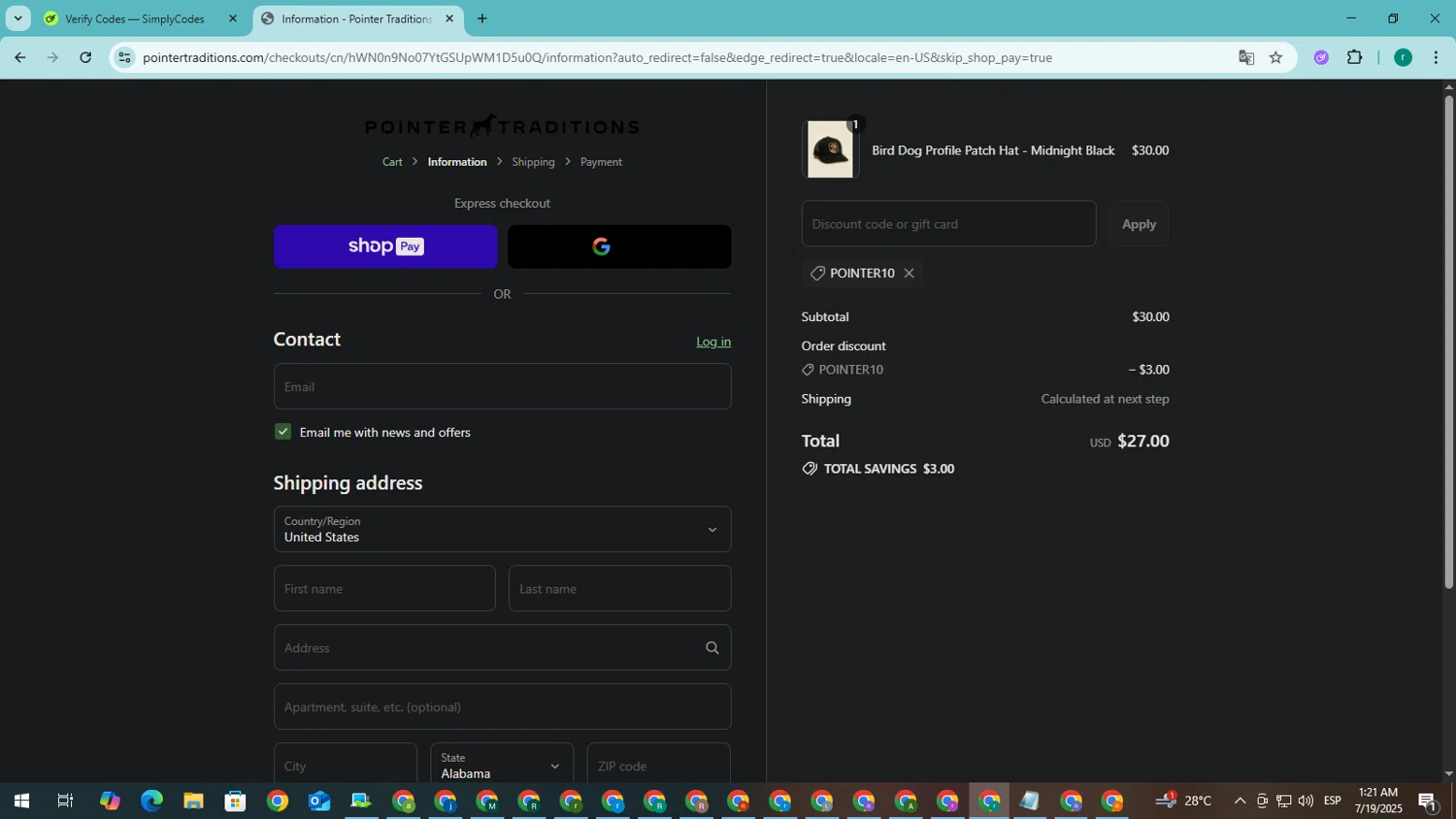The height and width of the screenshot is (819, 1456).
Task: Open the Google Translate page icon
Action: click(1246, 57)
